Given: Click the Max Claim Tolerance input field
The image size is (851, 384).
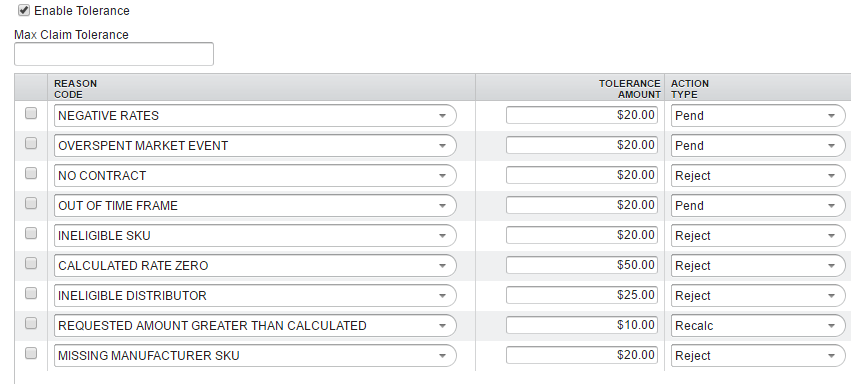Looking at the screenshot, I should (114, 54).
